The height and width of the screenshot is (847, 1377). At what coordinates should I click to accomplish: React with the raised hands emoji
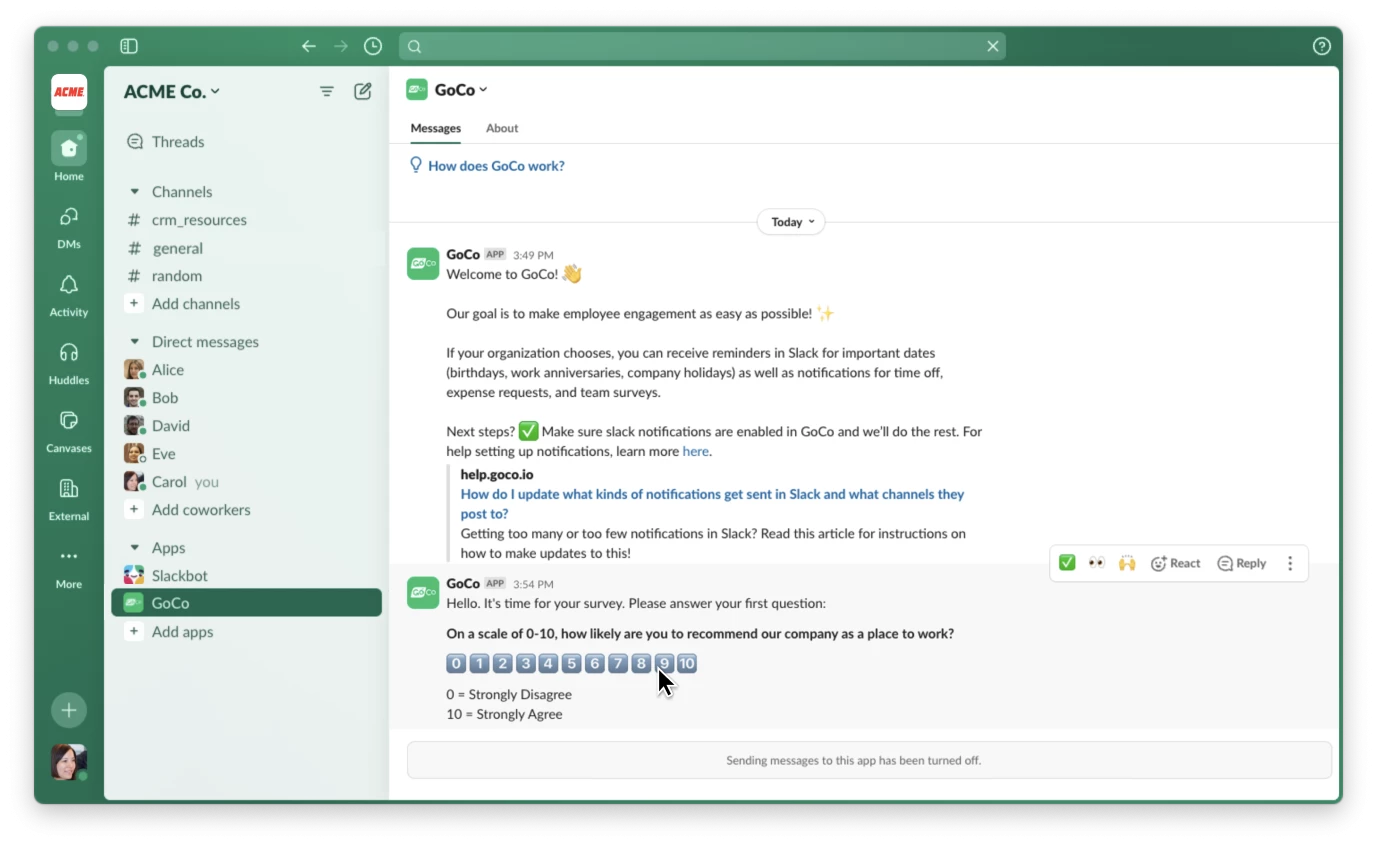[1127, 563]
